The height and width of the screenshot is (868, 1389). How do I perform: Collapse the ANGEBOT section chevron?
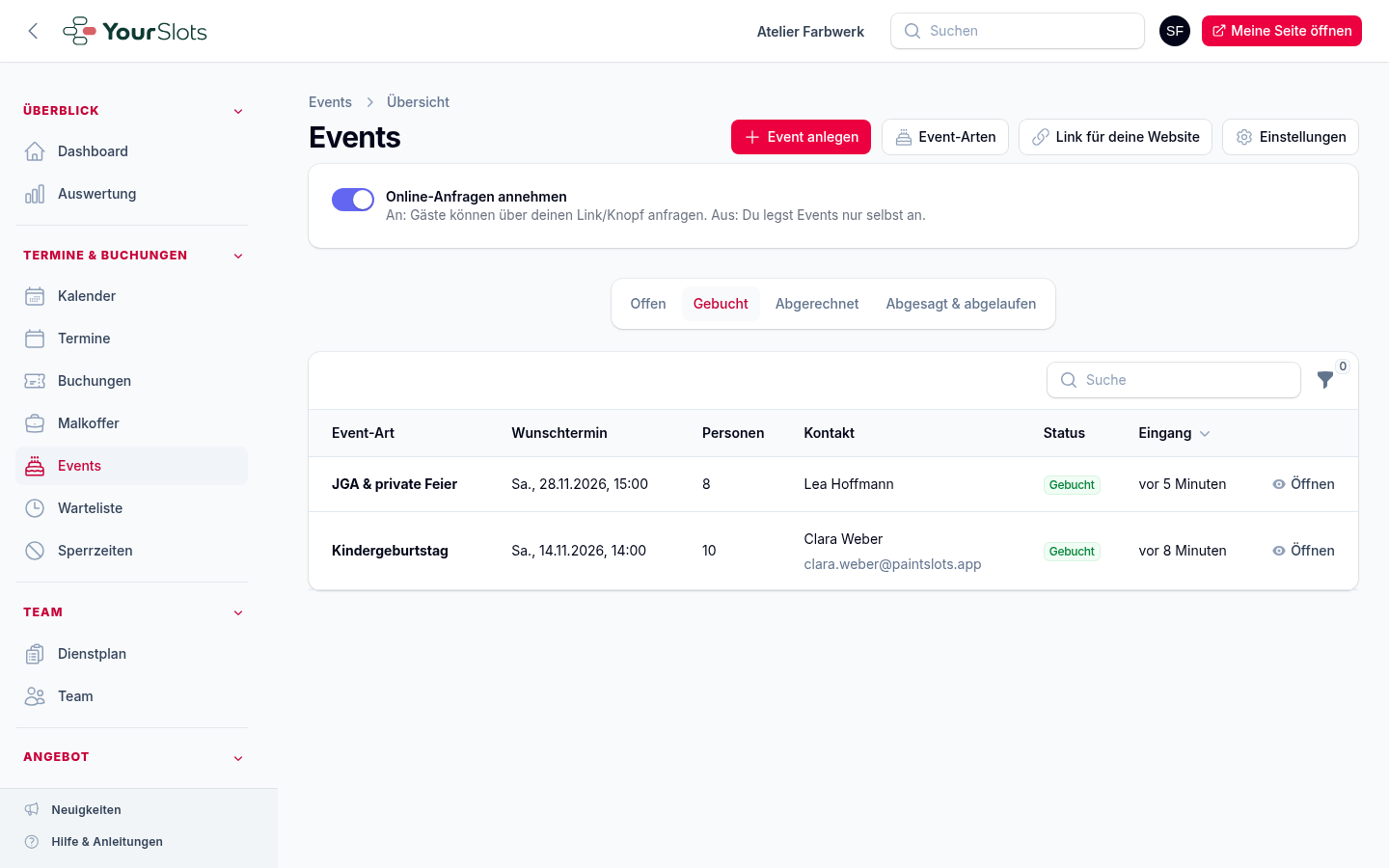(x=238, y=758)
